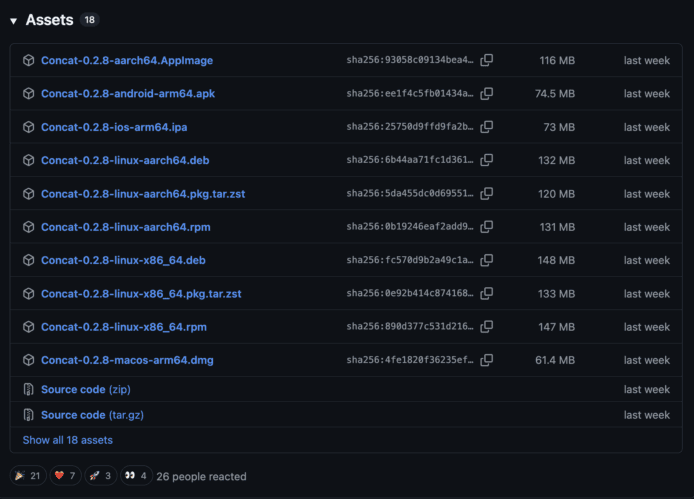Click last week timestamp on Source code (zip) row
The height and width of the screenshot is (499, 694).
click(647, 389)
